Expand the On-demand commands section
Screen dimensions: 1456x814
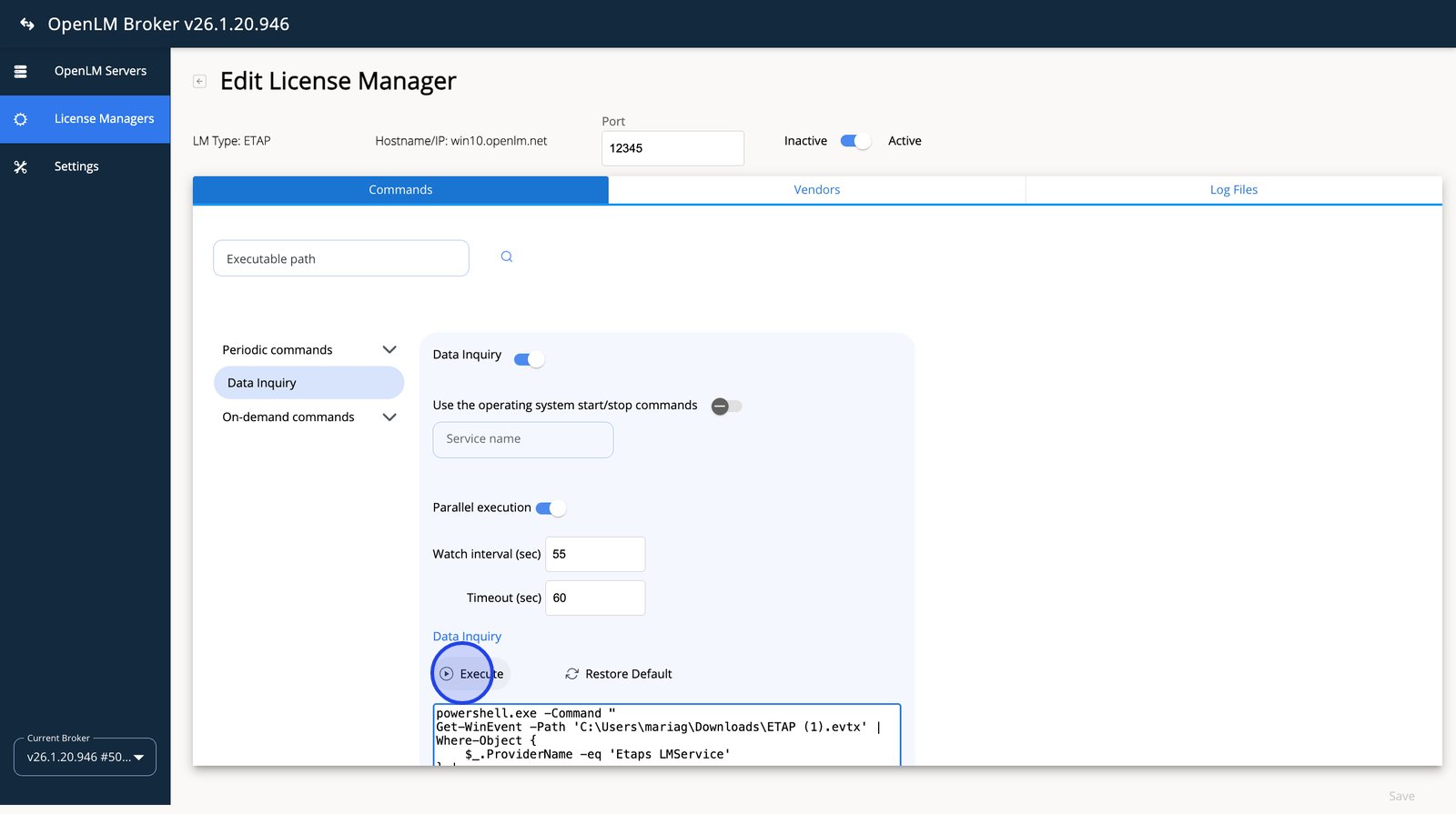click(389, 417)
